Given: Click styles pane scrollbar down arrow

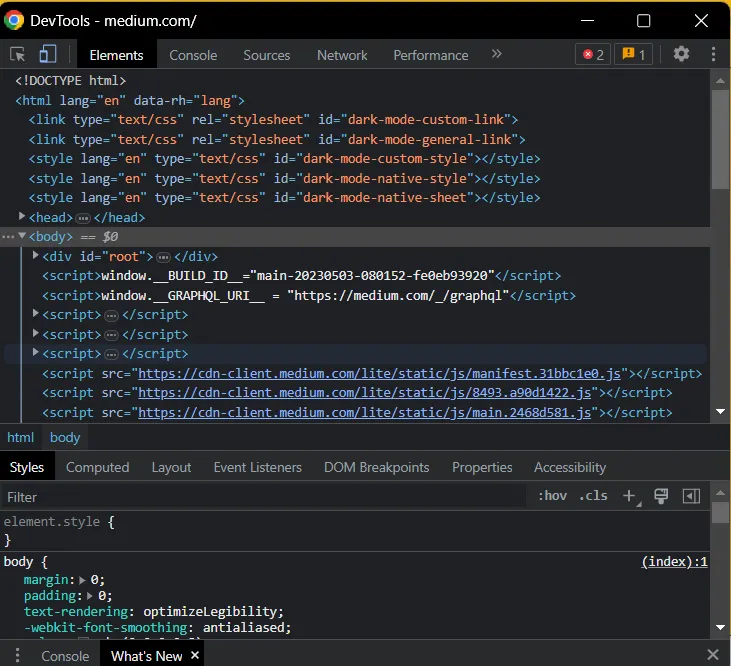Looking at the screenshot, I should point(720,627).
